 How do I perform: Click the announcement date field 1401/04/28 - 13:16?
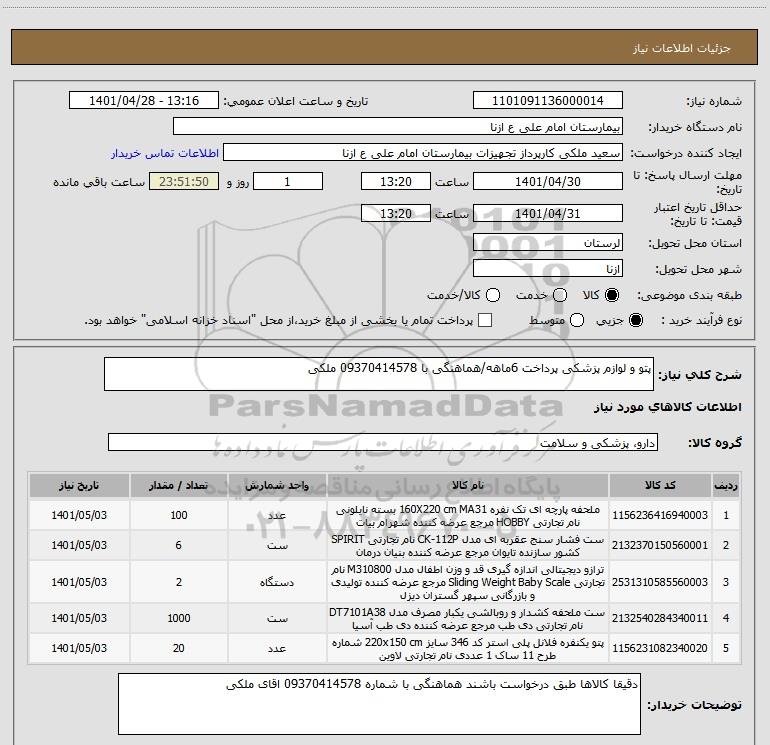coord(144,101)
